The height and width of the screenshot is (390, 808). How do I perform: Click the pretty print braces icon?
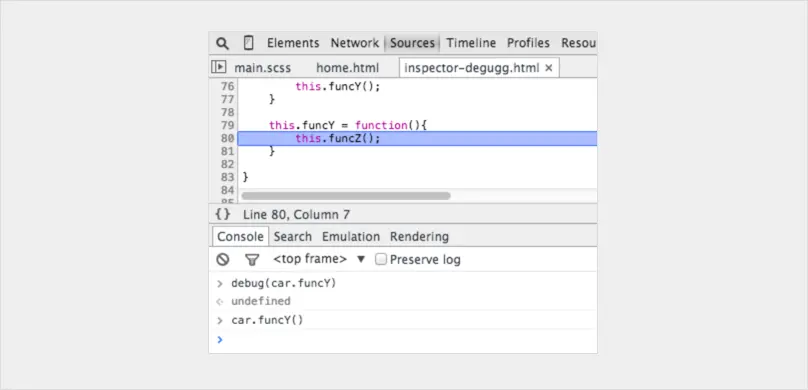click(223, 214)
